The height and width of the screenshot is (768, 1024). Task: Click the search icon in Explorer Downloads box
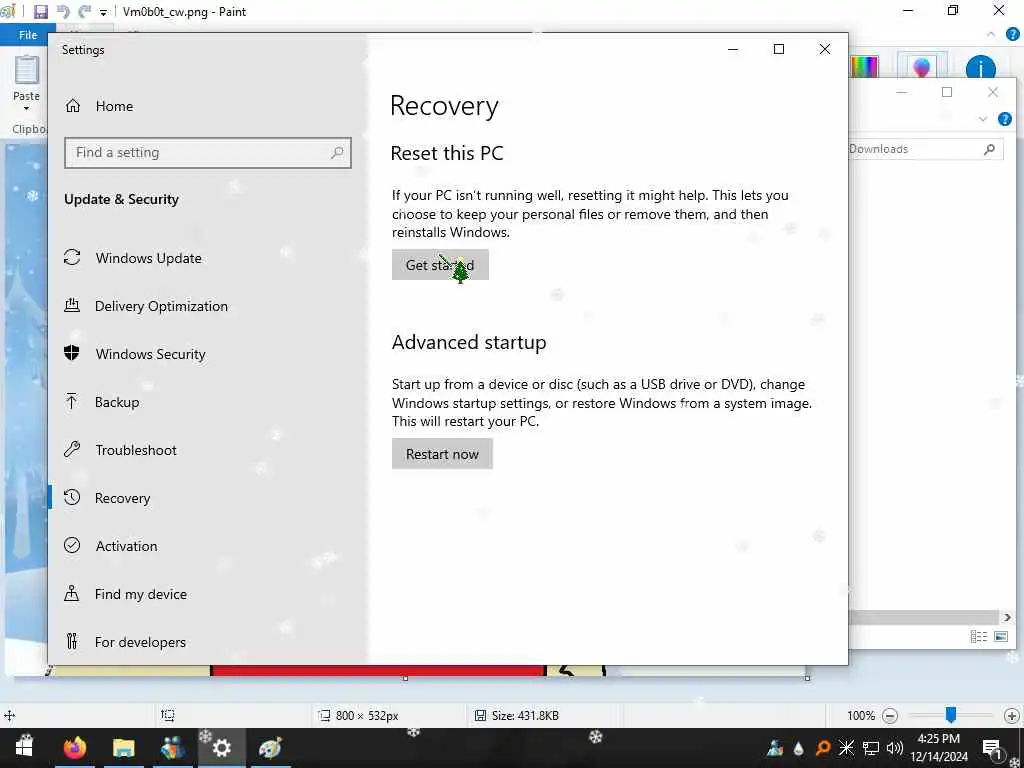pos(989,150)
